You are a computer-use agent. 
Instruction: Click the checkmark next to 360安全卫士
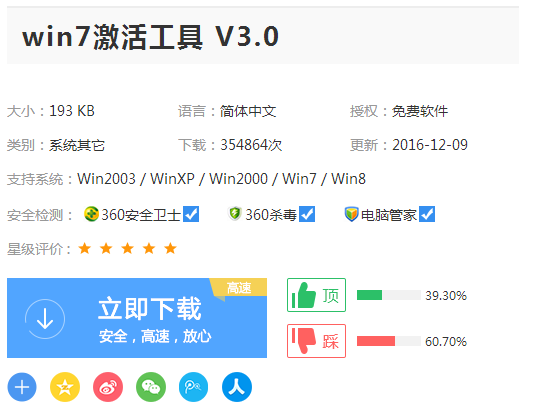tap(191, 214)
